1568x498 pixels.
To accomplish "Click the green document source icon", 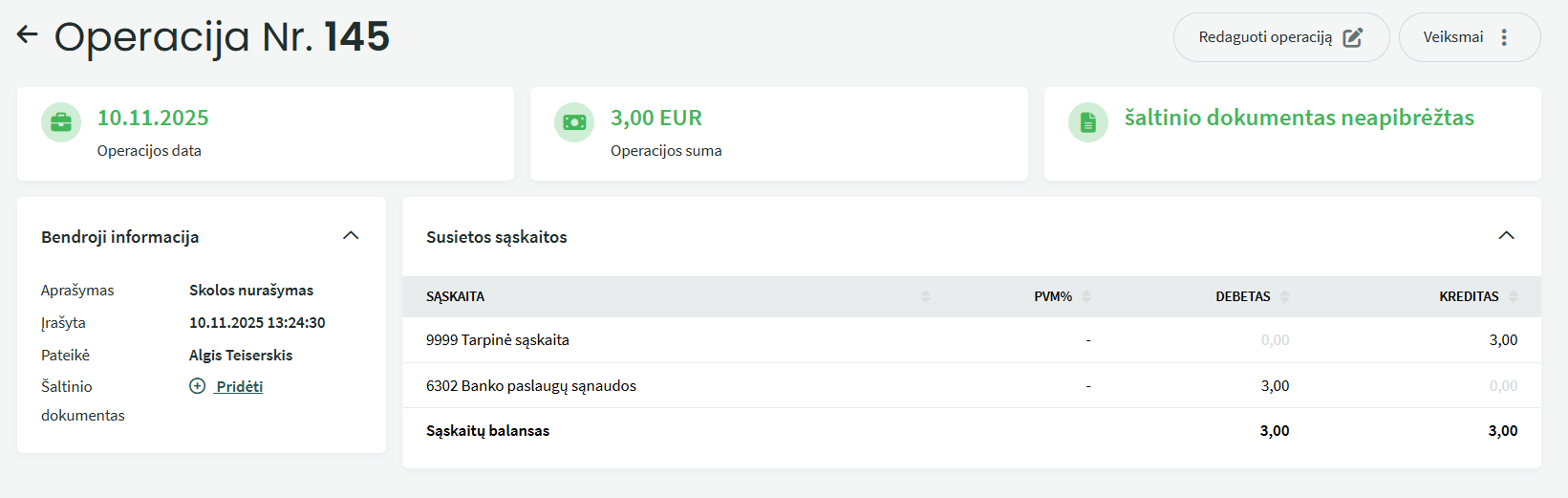I will coord(1087,122).
